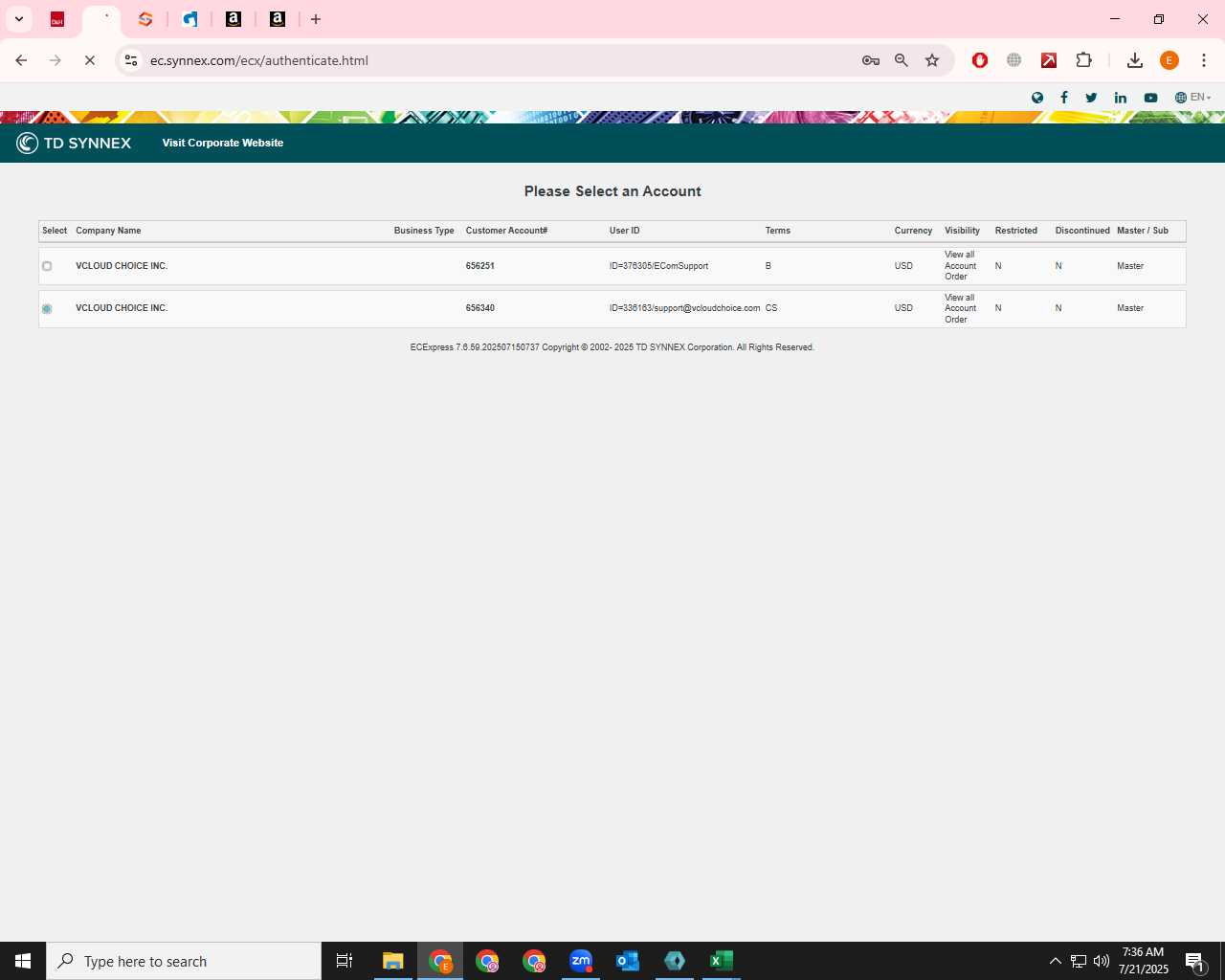Open the Twitter icon link
Viewport: 1225px width, 980px height.
(x=1092, y=98)
